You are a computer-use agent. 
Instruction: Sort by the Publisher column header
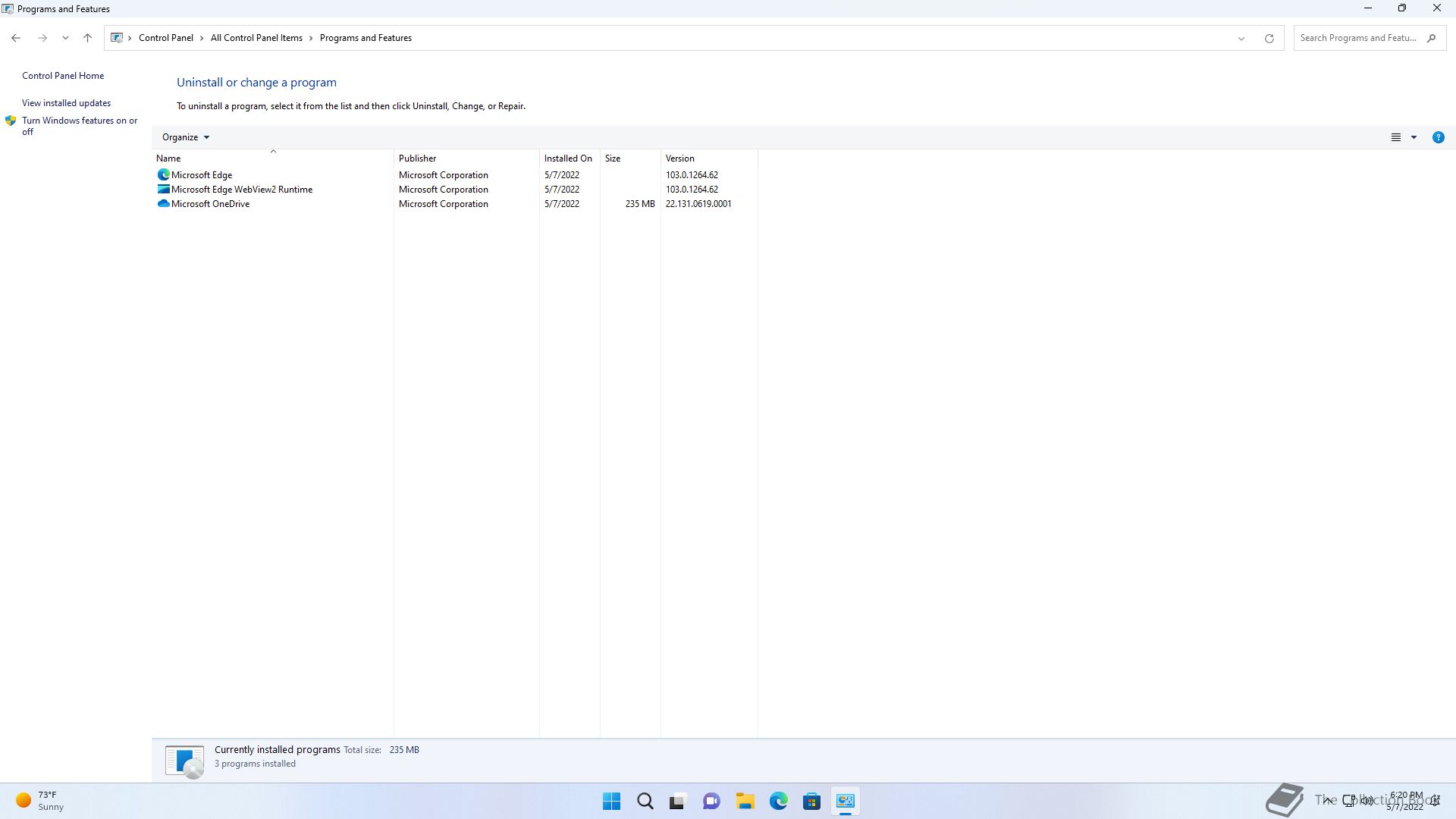(x=466, y=158)
